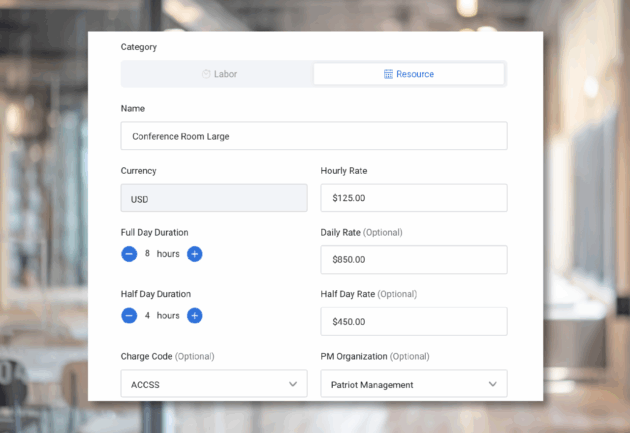Image resolution: width=630 pixels, height=433 pixels.
Task: Click the Hourly Rate field $125.00
Action: [x=414, y=198]
